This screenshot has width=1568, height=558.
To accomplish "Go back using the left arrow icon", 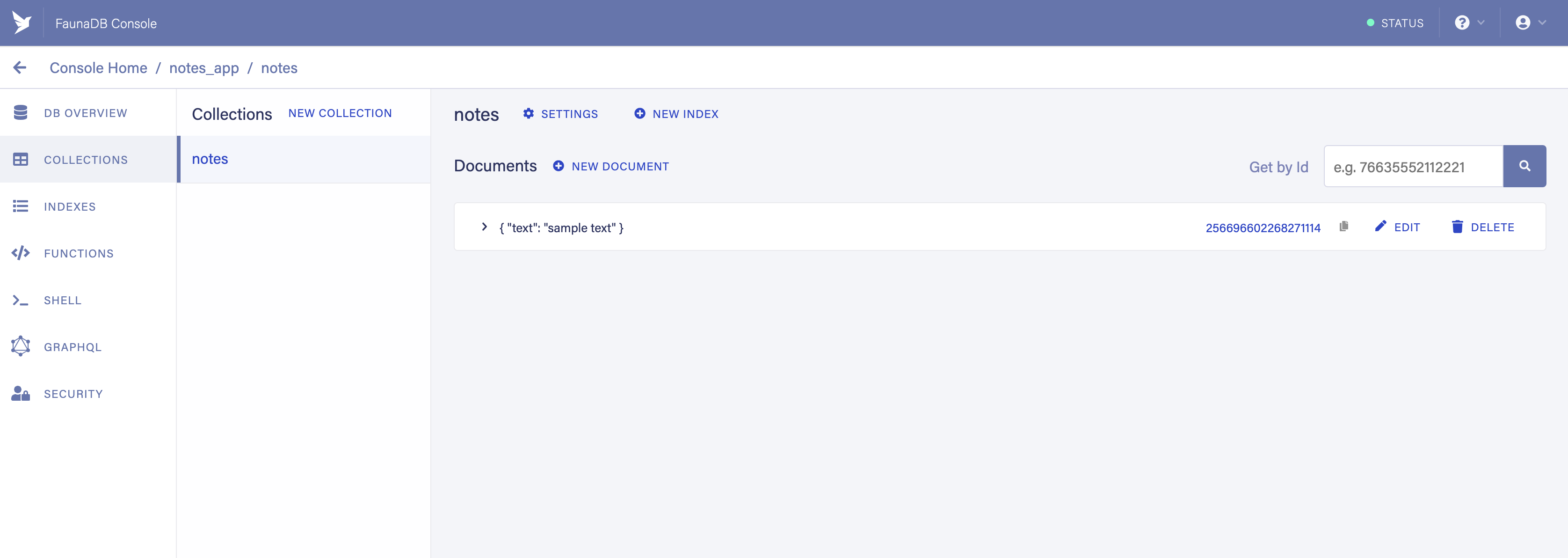I will point(20,67).
